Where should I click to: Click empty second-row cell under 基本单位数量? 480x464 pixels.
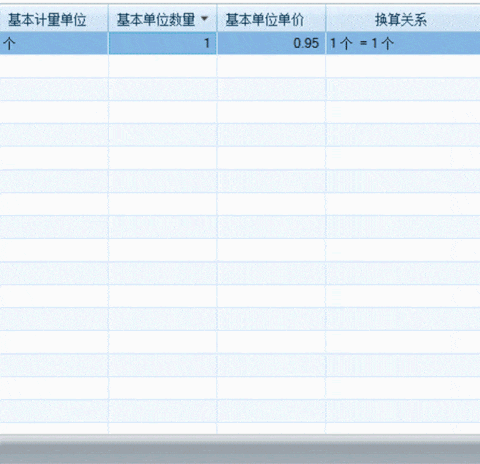coord(163,66)
